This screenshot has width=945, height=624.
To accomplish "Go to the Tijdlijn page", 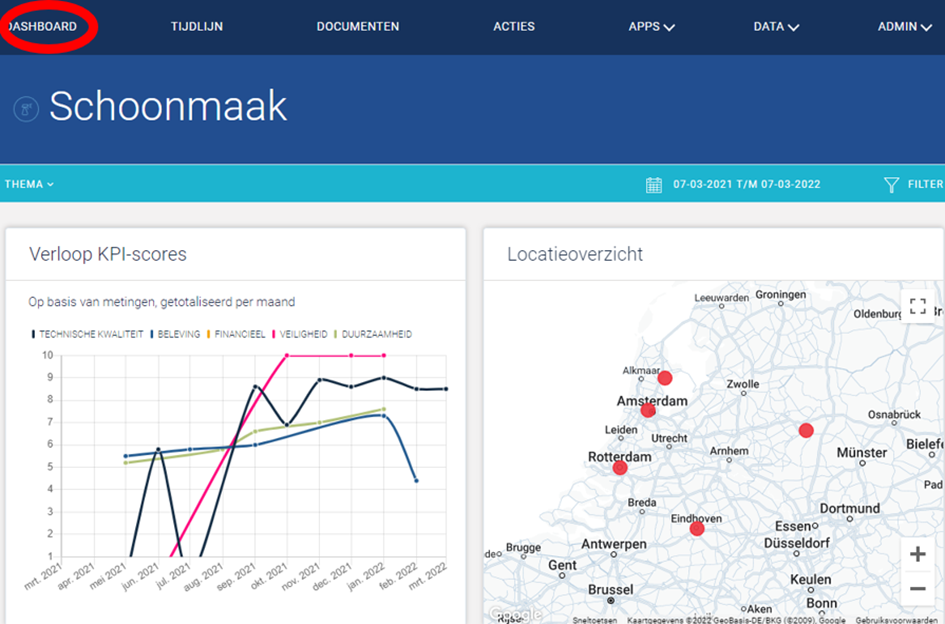I will coord(197,27).
